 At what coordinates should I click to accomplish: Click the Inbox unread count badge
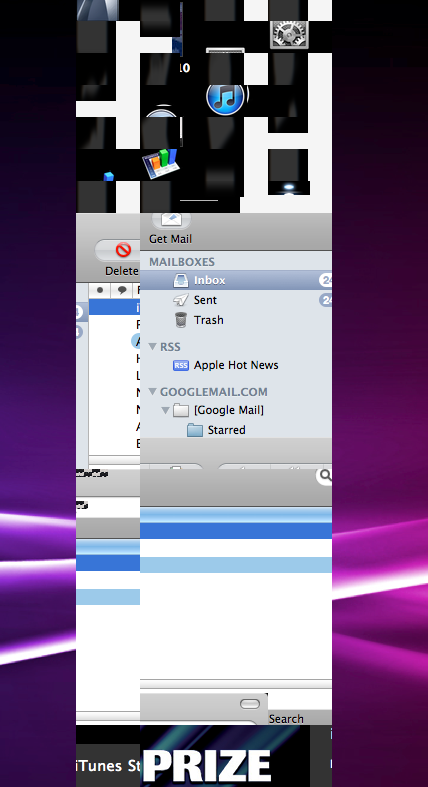(325, 280)
